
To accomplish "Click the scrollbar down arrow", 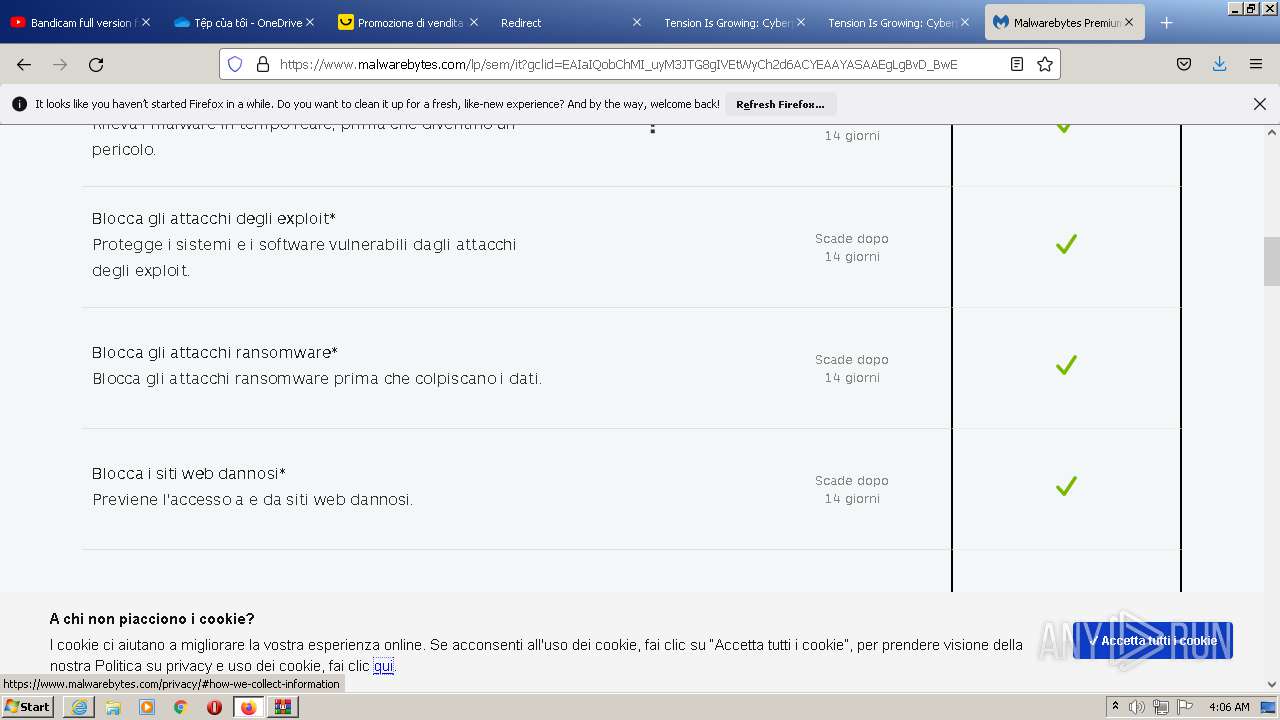I will point(1272,685).
